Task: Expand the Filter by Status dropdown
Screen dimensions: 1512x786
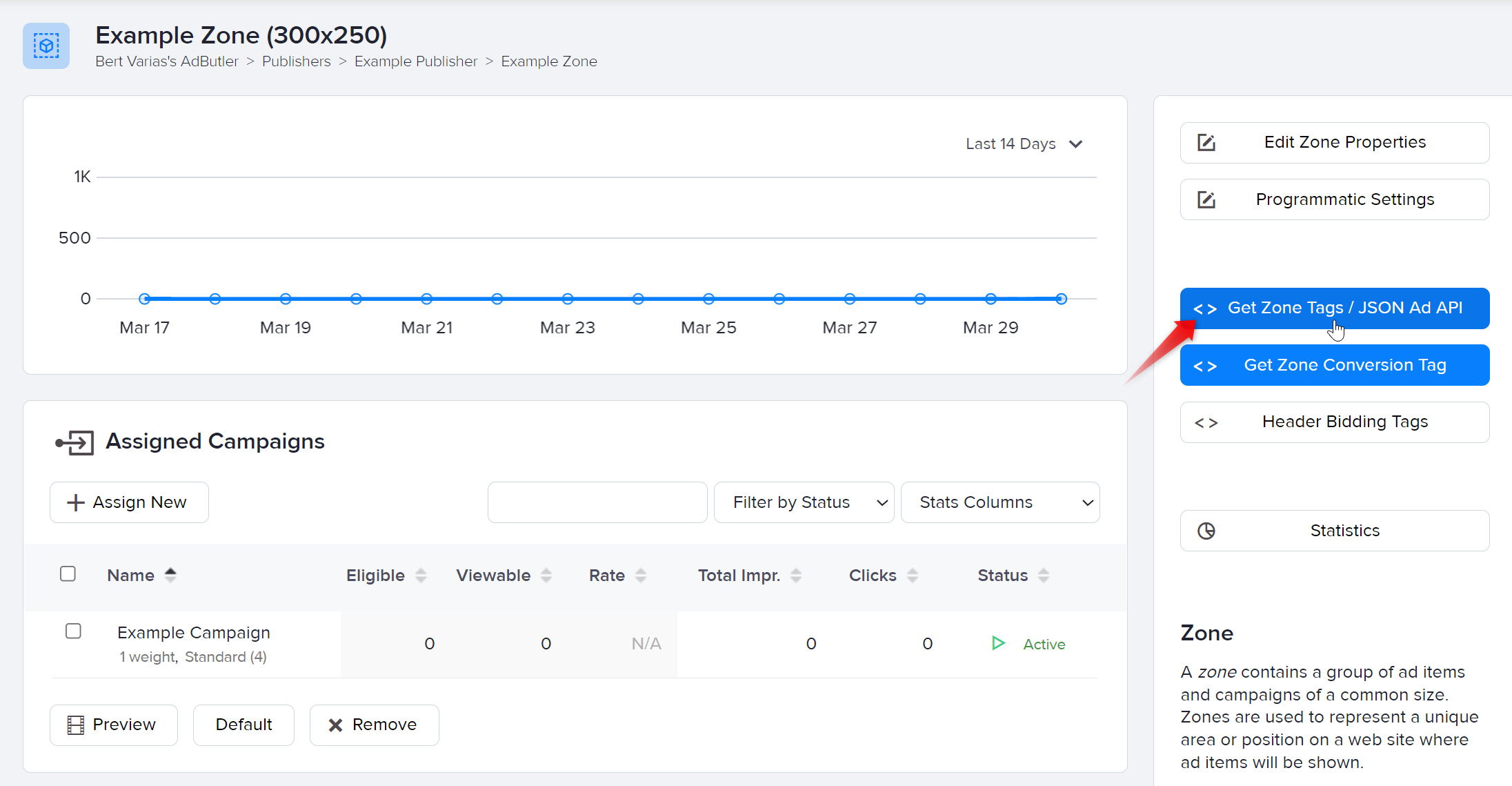Action: click(804, 502)
